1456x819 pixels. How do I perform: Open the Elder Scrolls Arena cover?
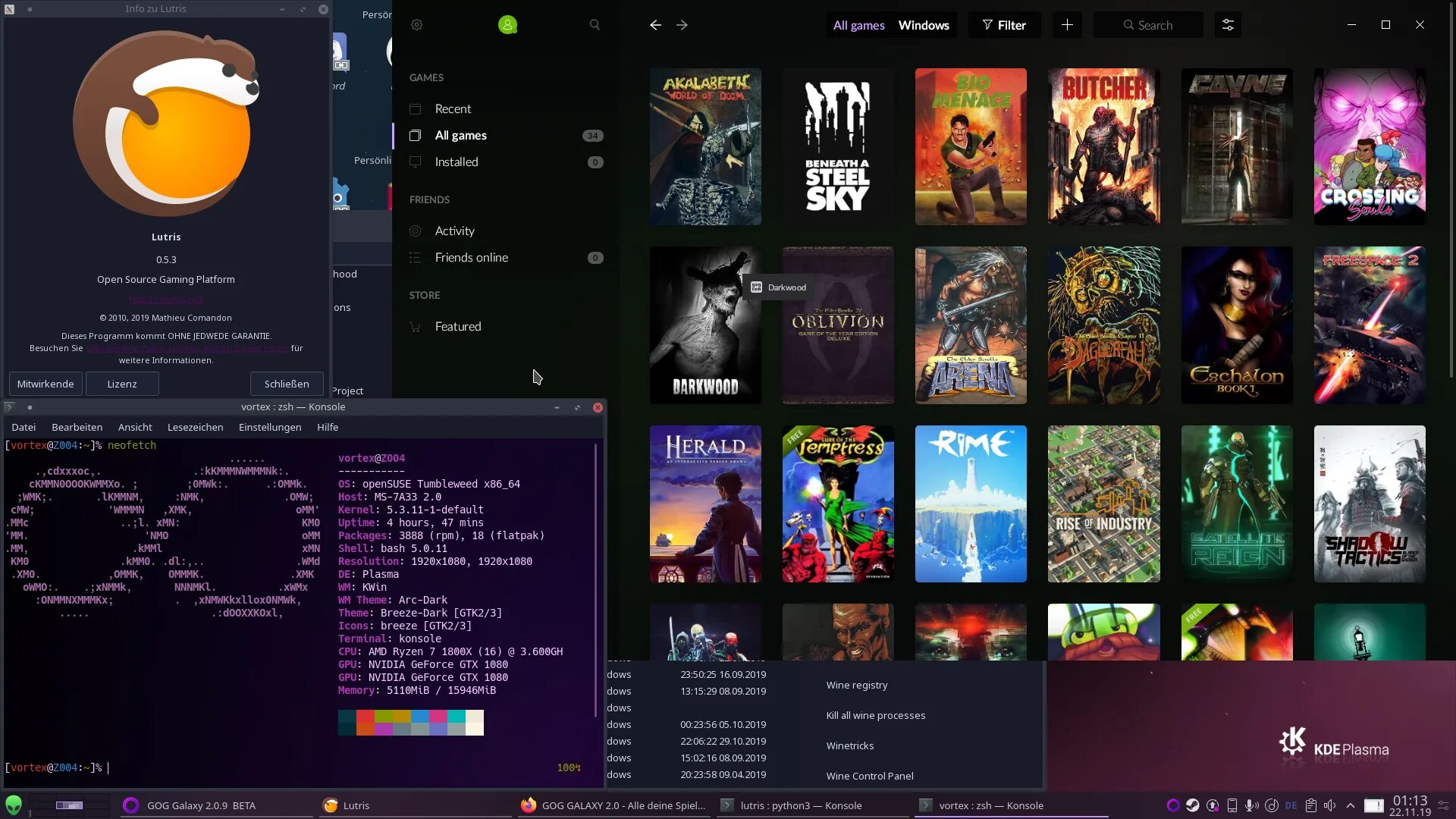click(971, 325)
